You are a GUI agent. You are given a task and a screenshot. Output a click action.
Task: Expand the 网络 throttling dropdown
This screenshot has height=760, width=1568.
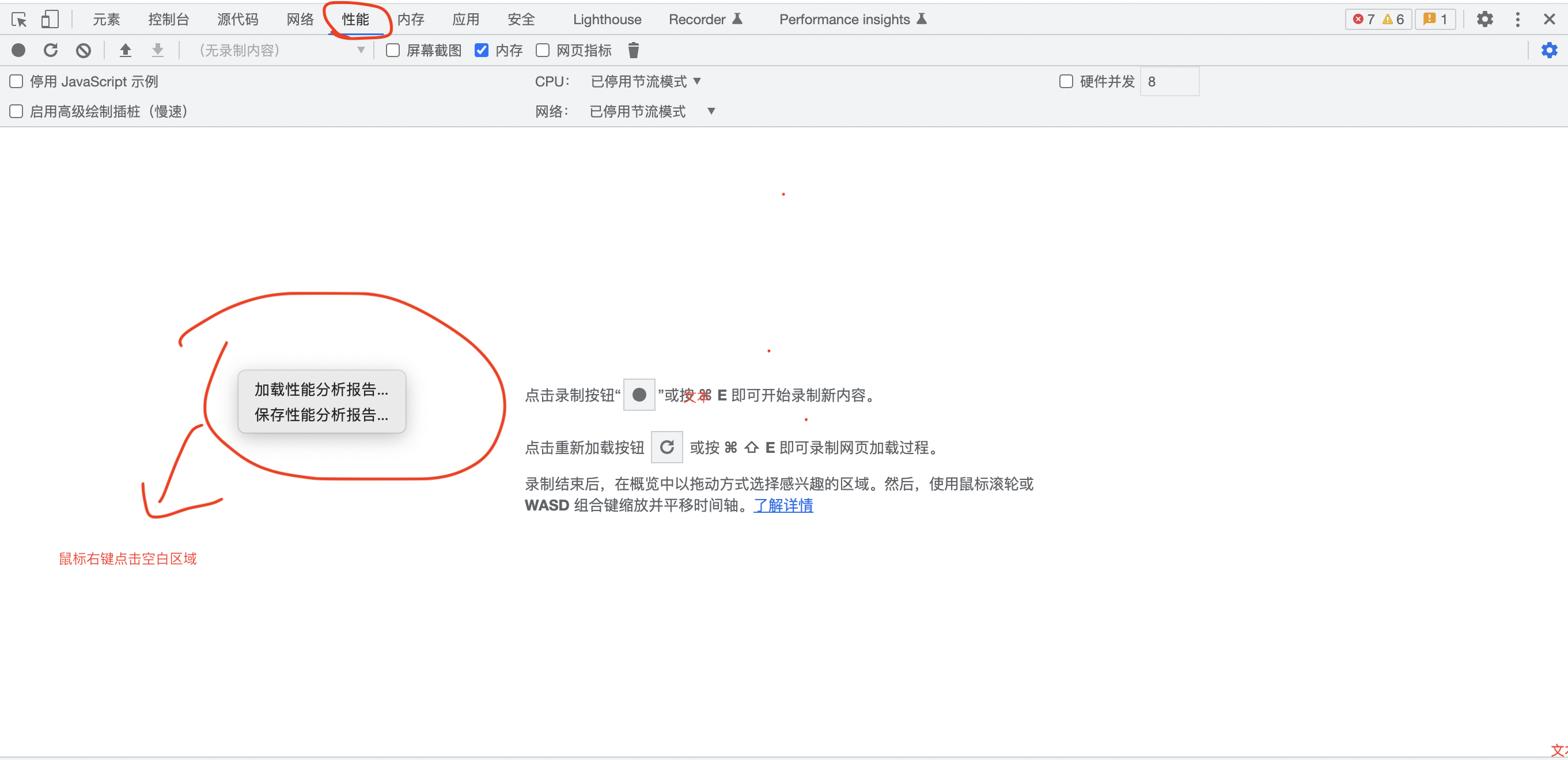coord(652,111)
